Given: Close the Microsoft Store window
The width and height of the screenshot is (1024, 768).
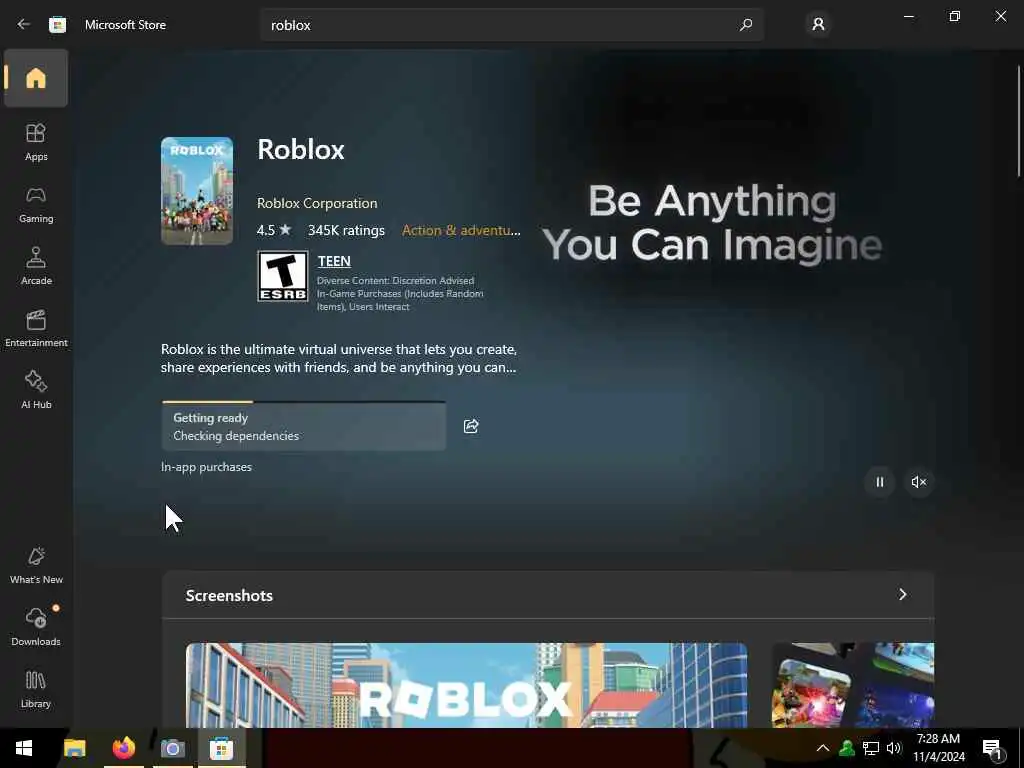Looking at the screenshot, I should click(x=1000, y=16).
